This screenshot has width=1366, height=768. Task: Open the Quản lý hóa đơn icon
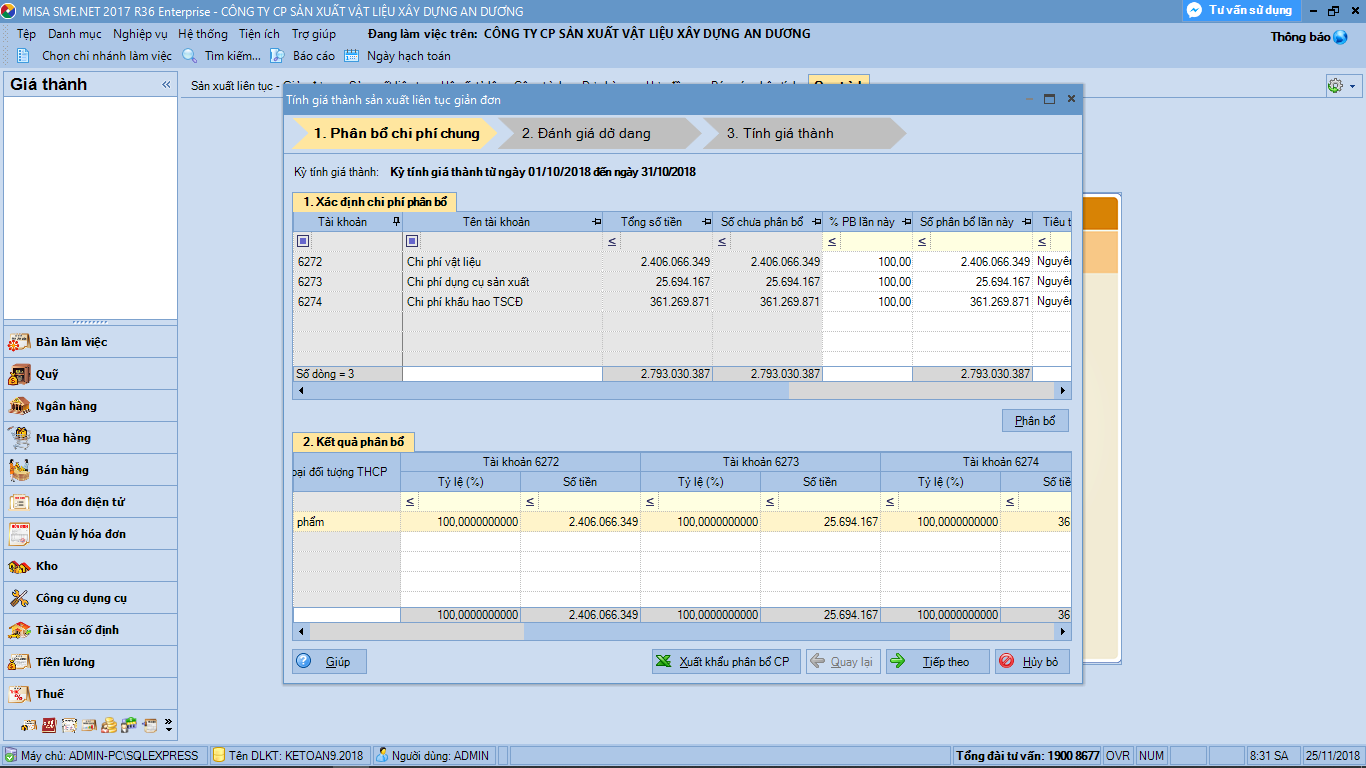pyautogui.click(x=19, y=534)
